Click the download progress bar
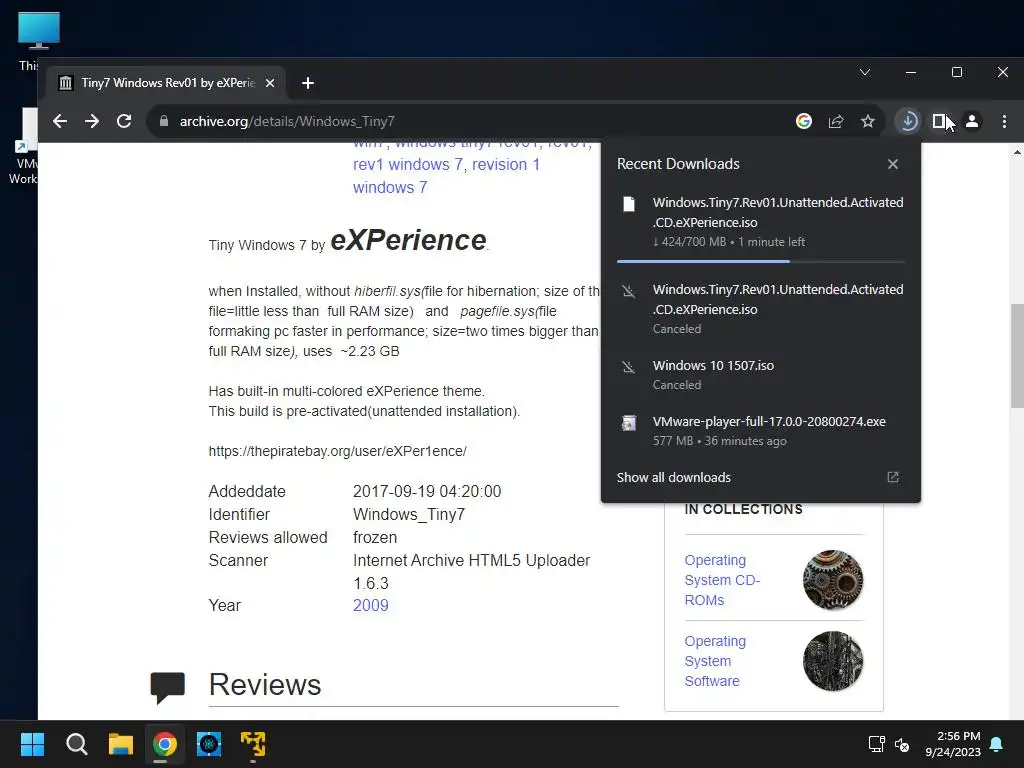 761,261
